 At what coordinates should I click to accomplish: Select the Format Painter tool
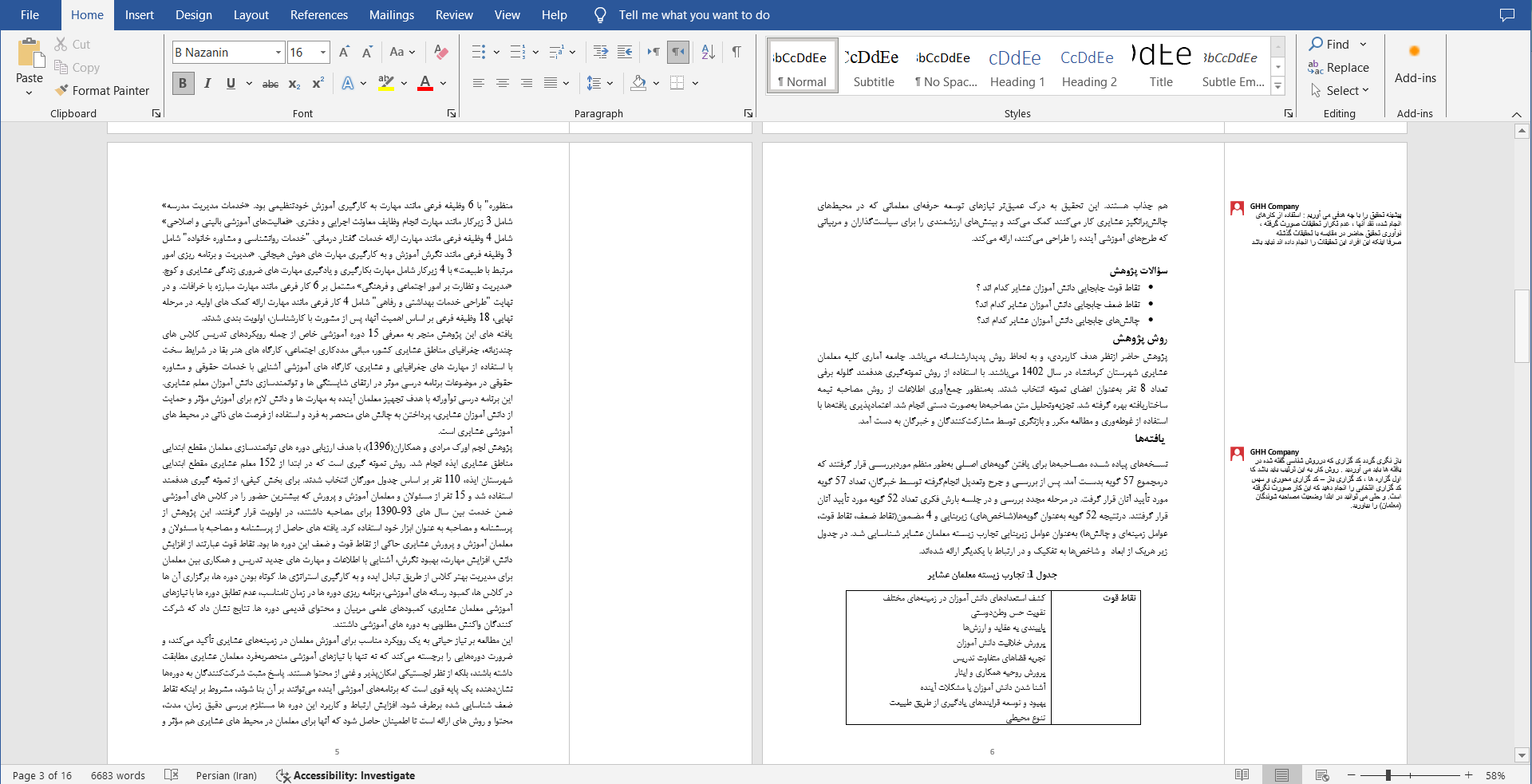tap(102, 91)
